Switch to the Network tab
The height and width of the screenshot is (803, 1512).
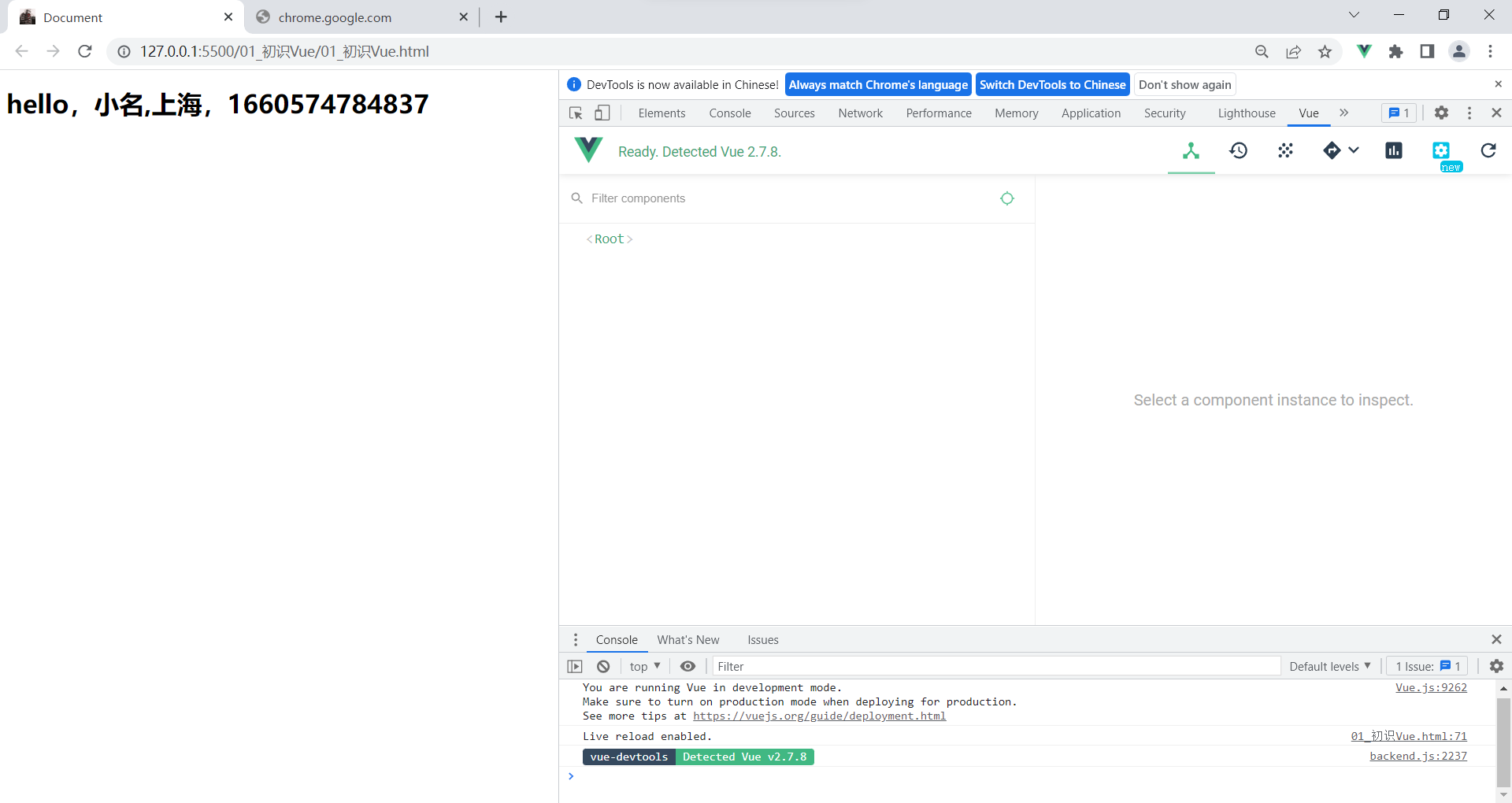pos(860,113)
